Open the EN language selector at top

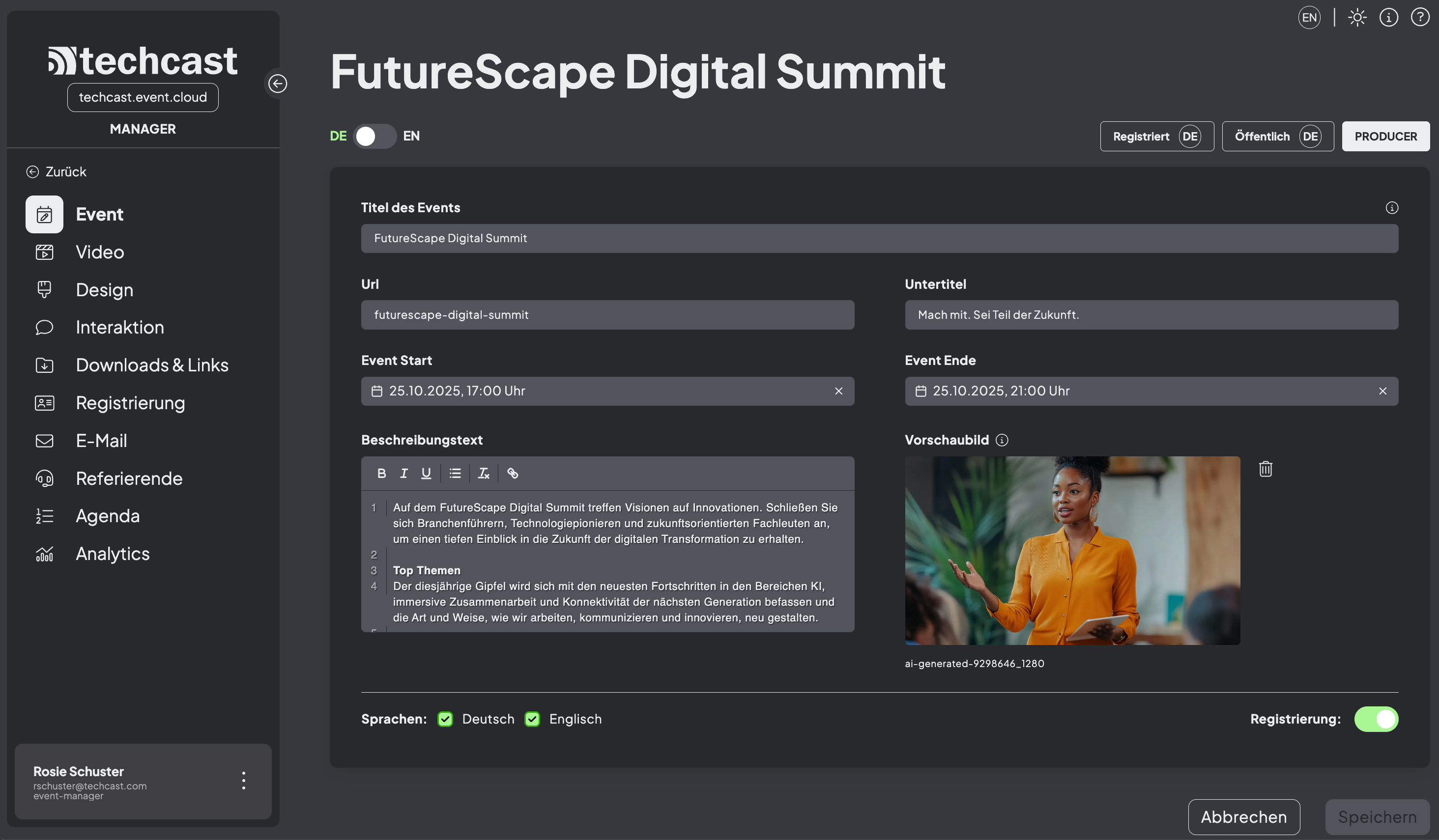(x=1309, y=18)
